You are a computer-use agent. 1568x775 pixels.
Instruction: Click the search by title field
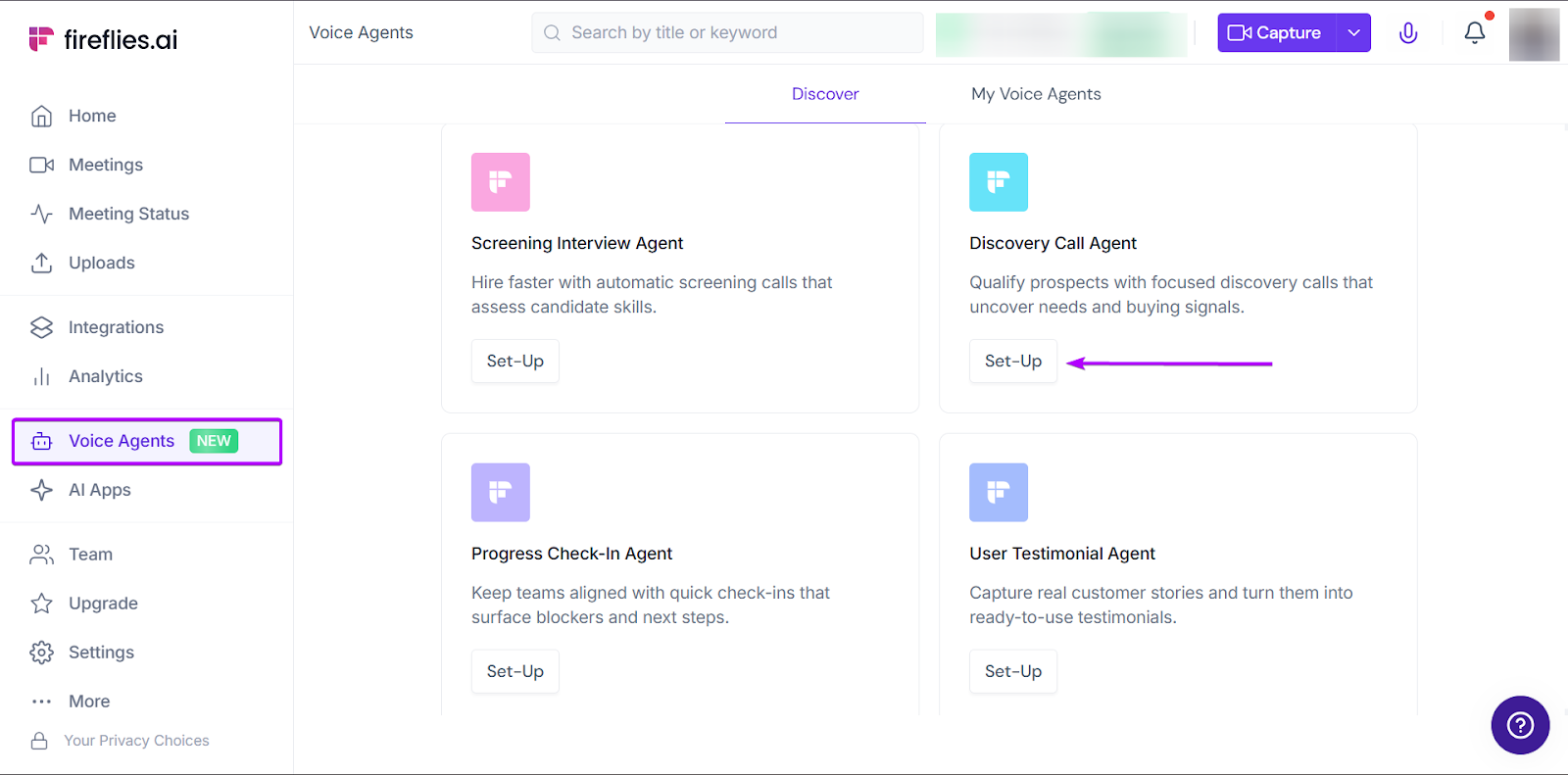click(727, 32)
